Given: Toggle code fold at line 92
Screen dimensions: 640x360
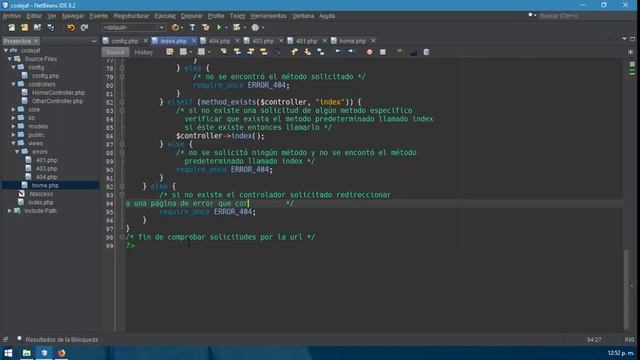Looking at the screenshot, I should pyautogui.click(x=122, y=187).
